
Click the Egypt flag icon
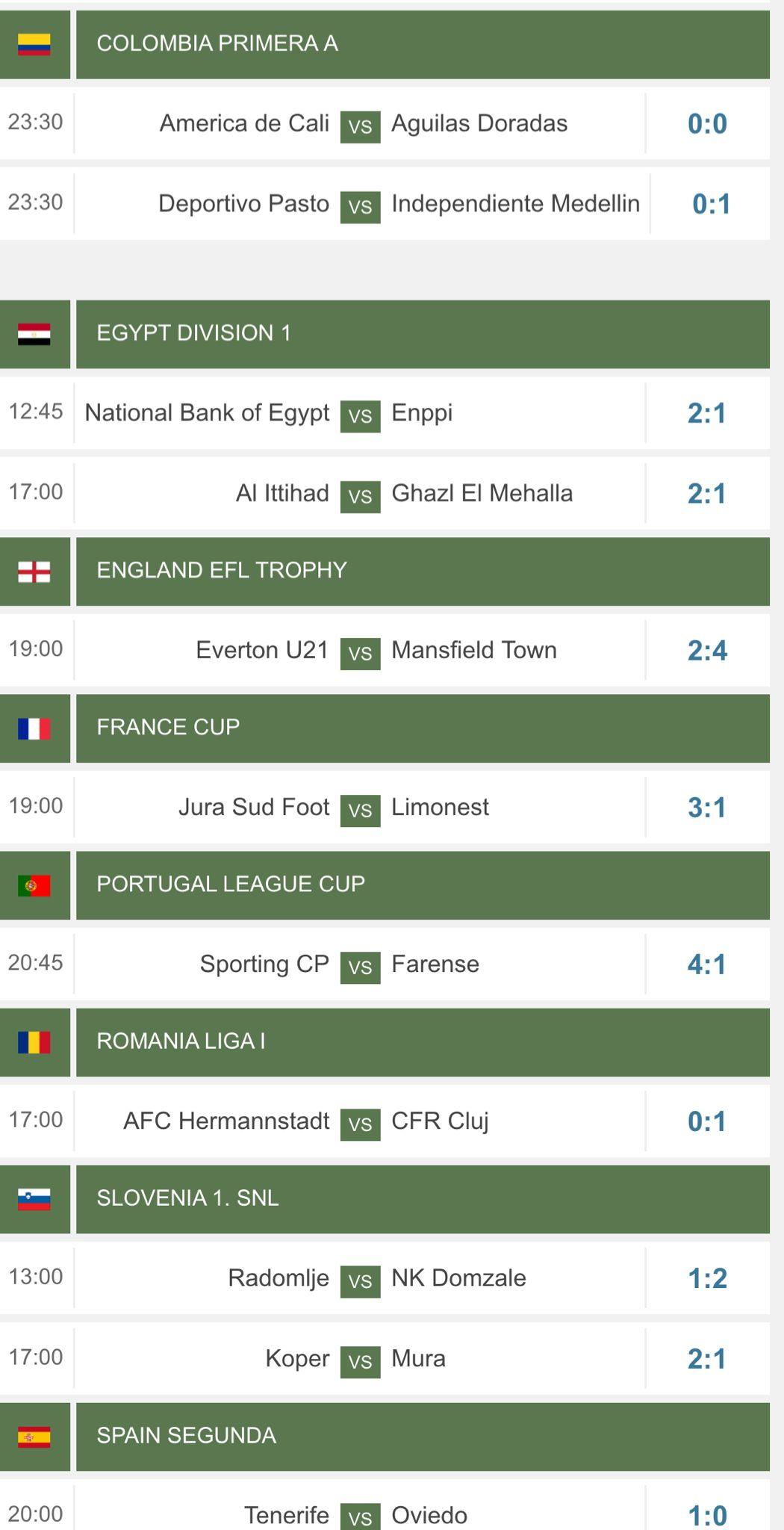pyautogui.click(x=34, y=334)
